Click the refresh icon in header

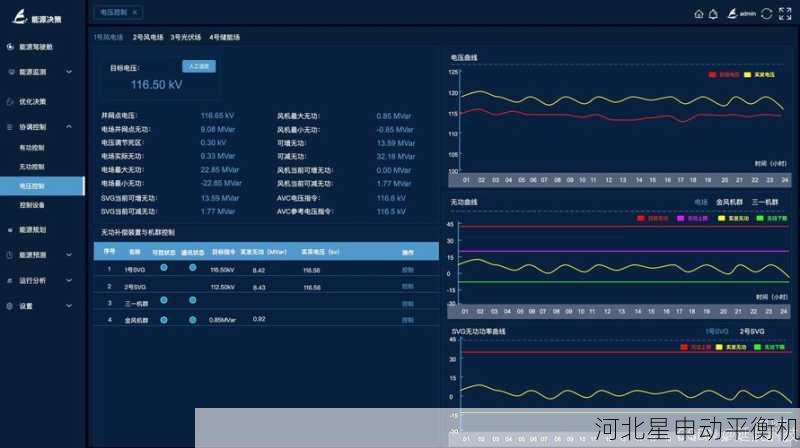[x=766, y=14]
